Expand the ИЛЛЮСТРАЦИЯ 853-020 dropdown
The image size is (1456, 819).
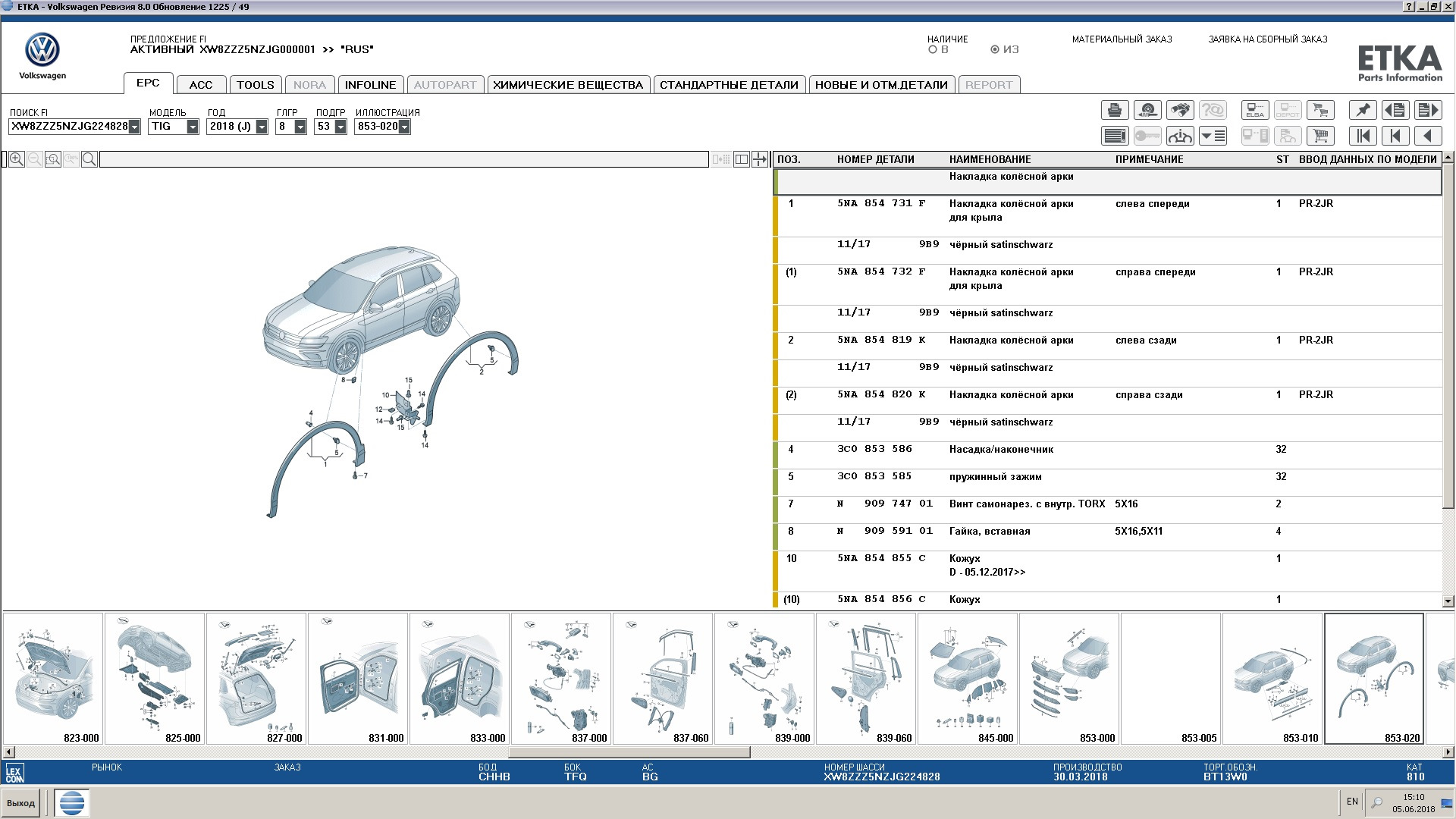pos(406,126)
